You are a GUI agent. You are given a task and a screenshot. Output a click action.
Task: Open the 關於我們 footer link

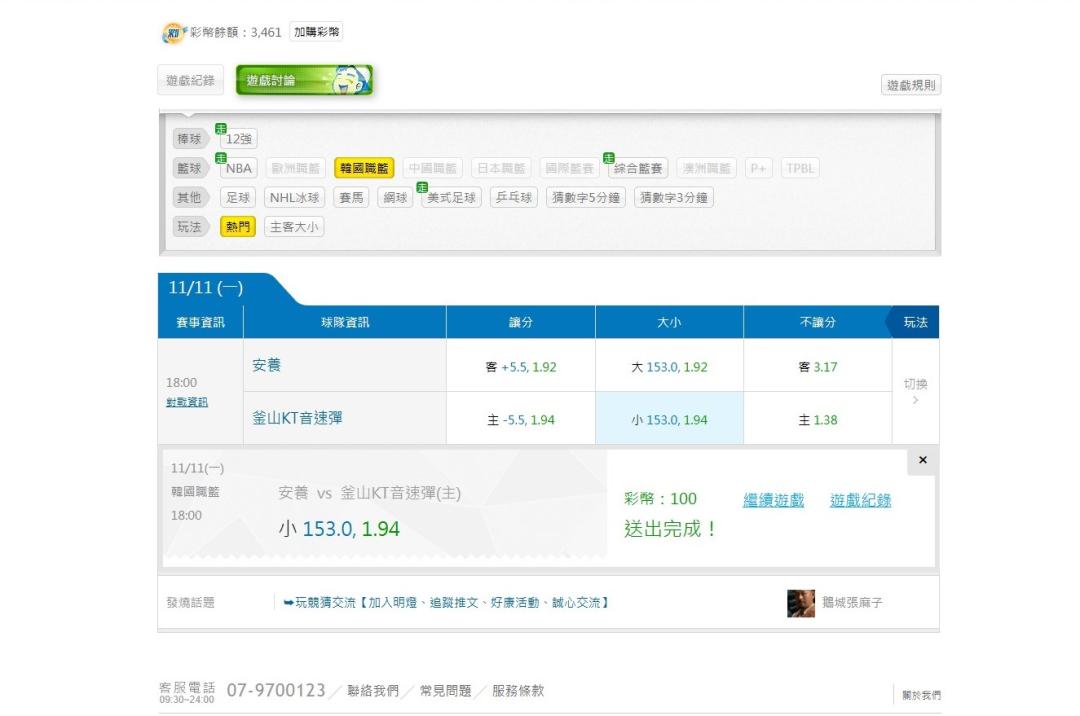click(922, 695)
